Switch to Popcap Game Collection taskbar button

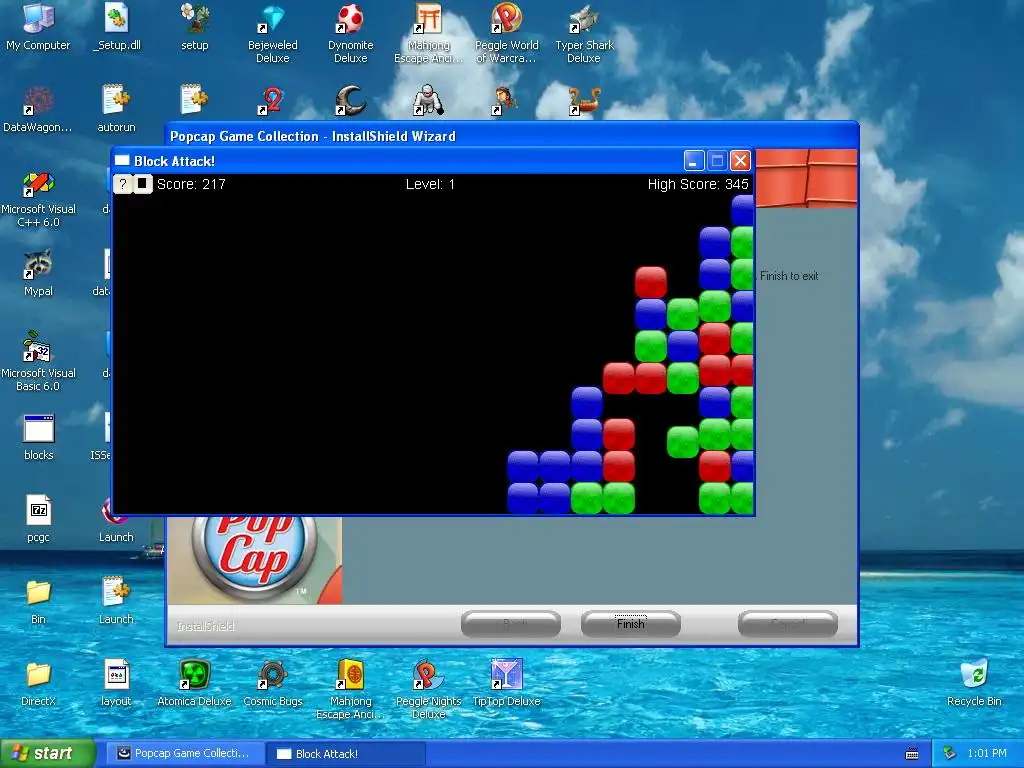pyautogui.click(x=185, y=753)
